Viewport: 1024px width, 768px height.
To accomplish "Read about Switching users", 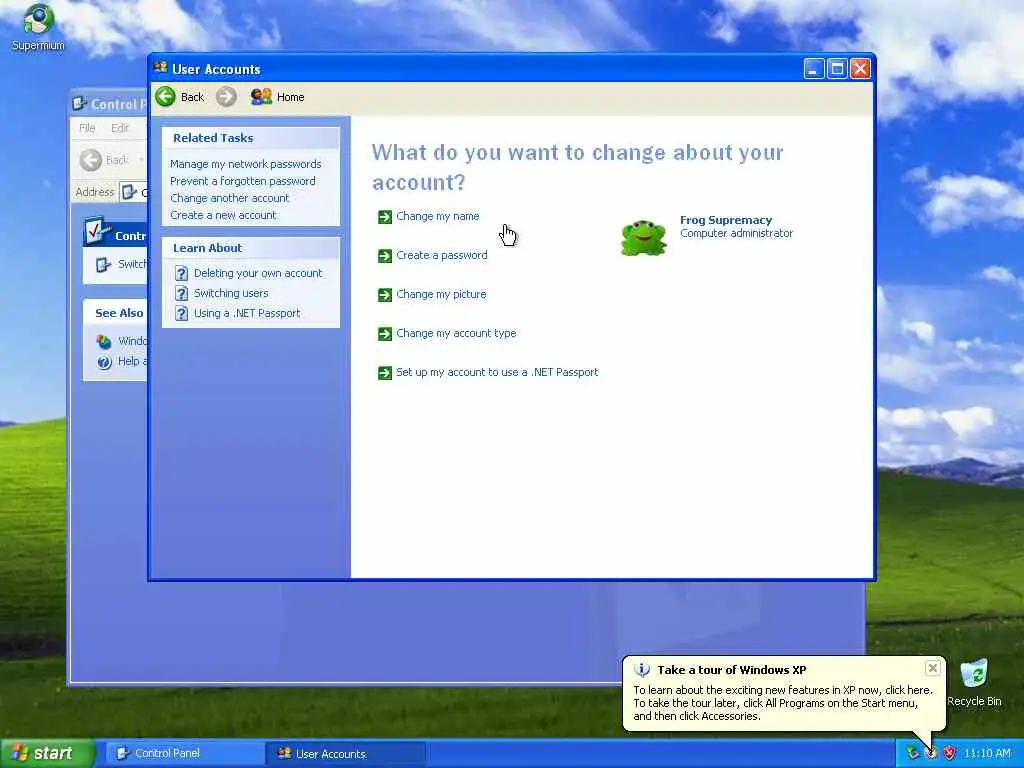I will (231, 293).
